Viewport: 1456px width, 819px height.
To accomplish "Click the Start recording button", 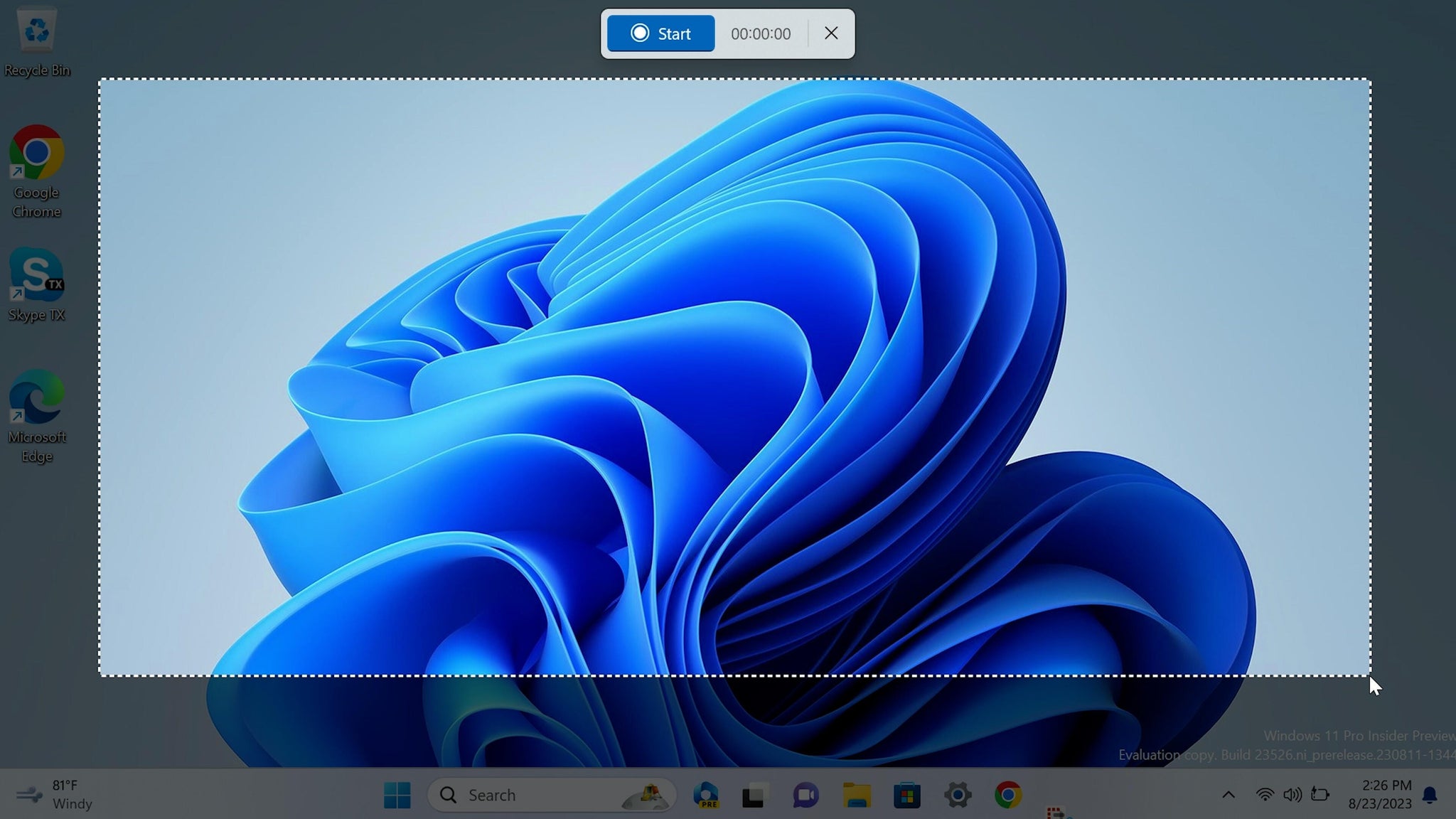I will click(661, 33).
